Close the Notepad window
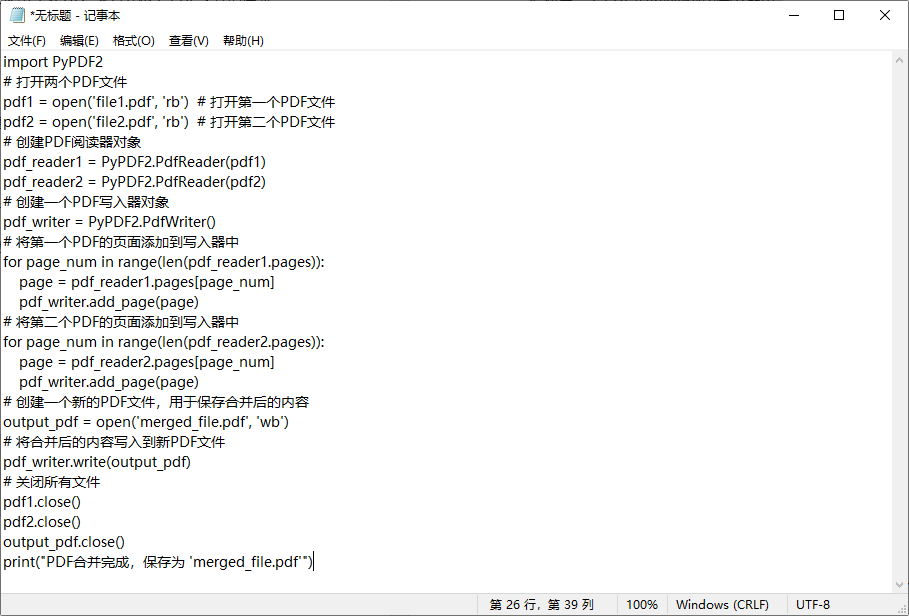This screenshot has width=909, height=616. (x=885, y=16)
